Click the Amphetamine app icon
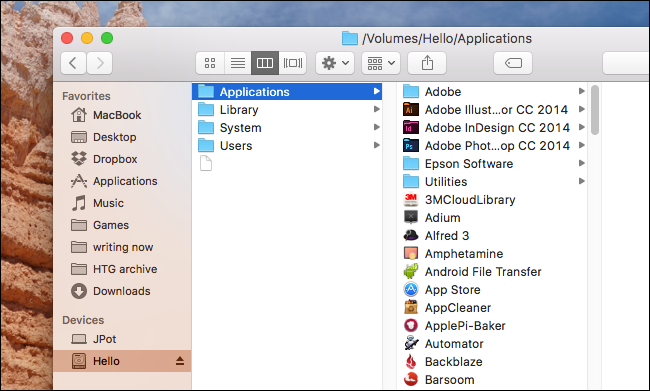Viewport: 650px width, 391px height. tap(411, 253)
